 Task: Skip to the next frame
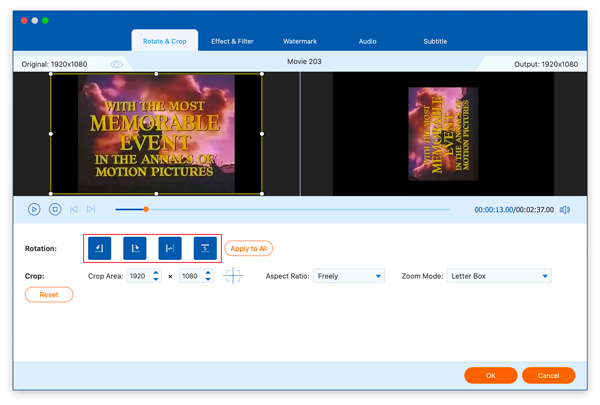coord(91,210)
